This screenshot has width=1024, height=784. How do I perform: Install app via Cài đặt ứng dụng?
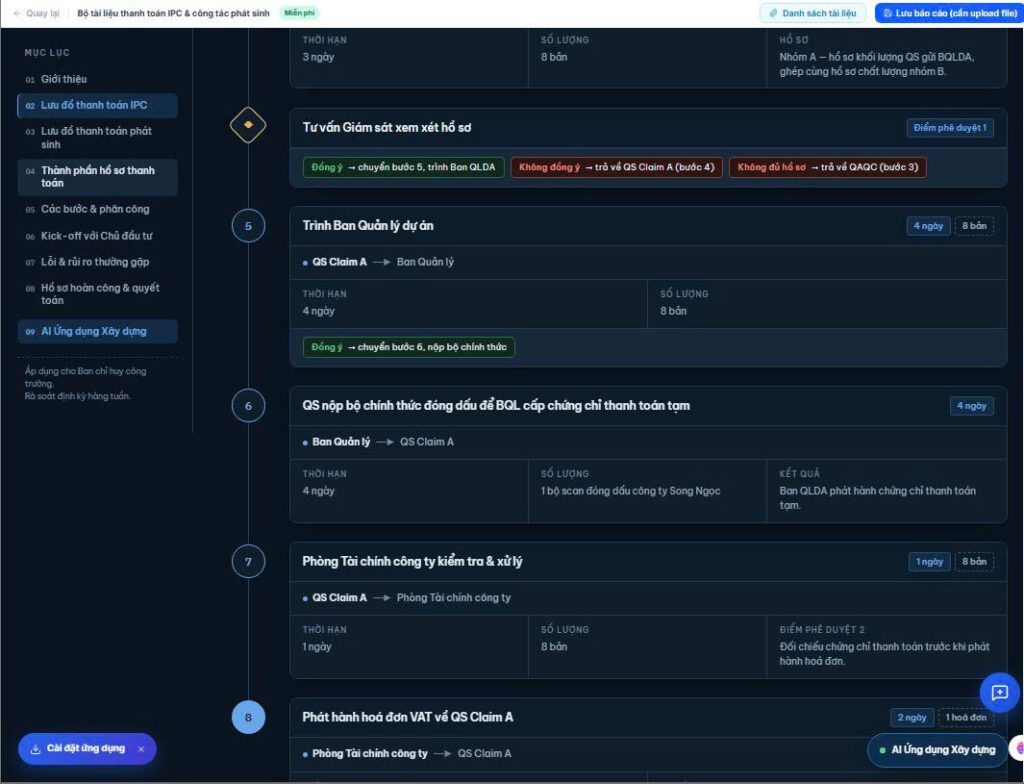[x=78, y=749]
